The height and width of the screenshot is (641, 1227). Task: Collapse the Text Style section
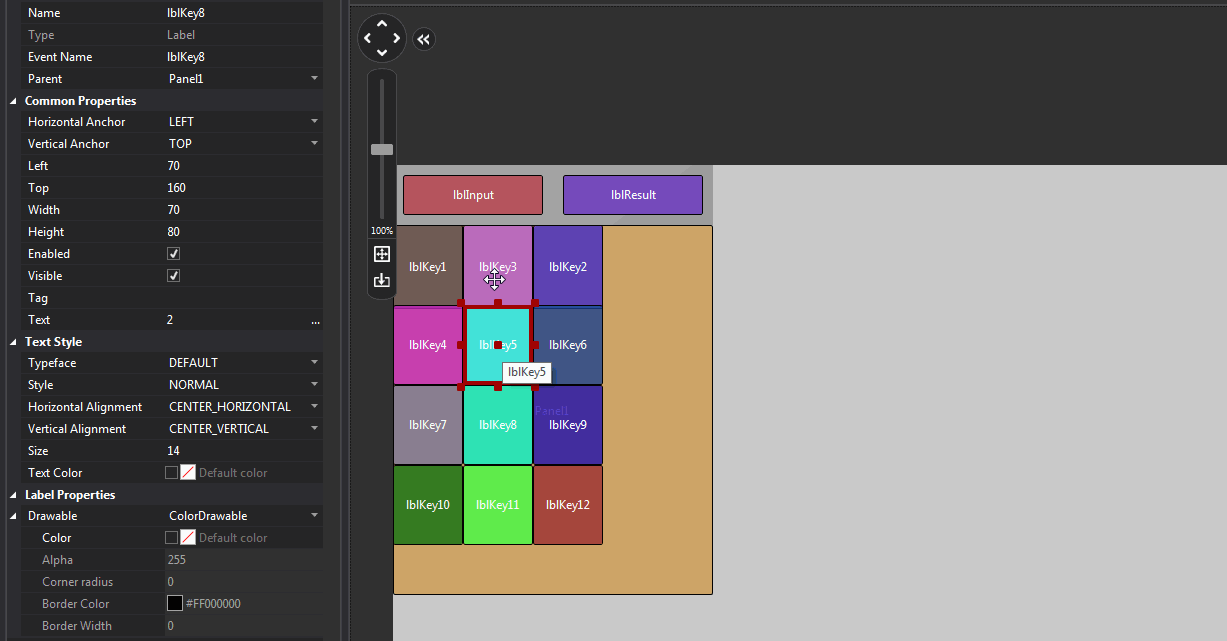coord(13,342)
